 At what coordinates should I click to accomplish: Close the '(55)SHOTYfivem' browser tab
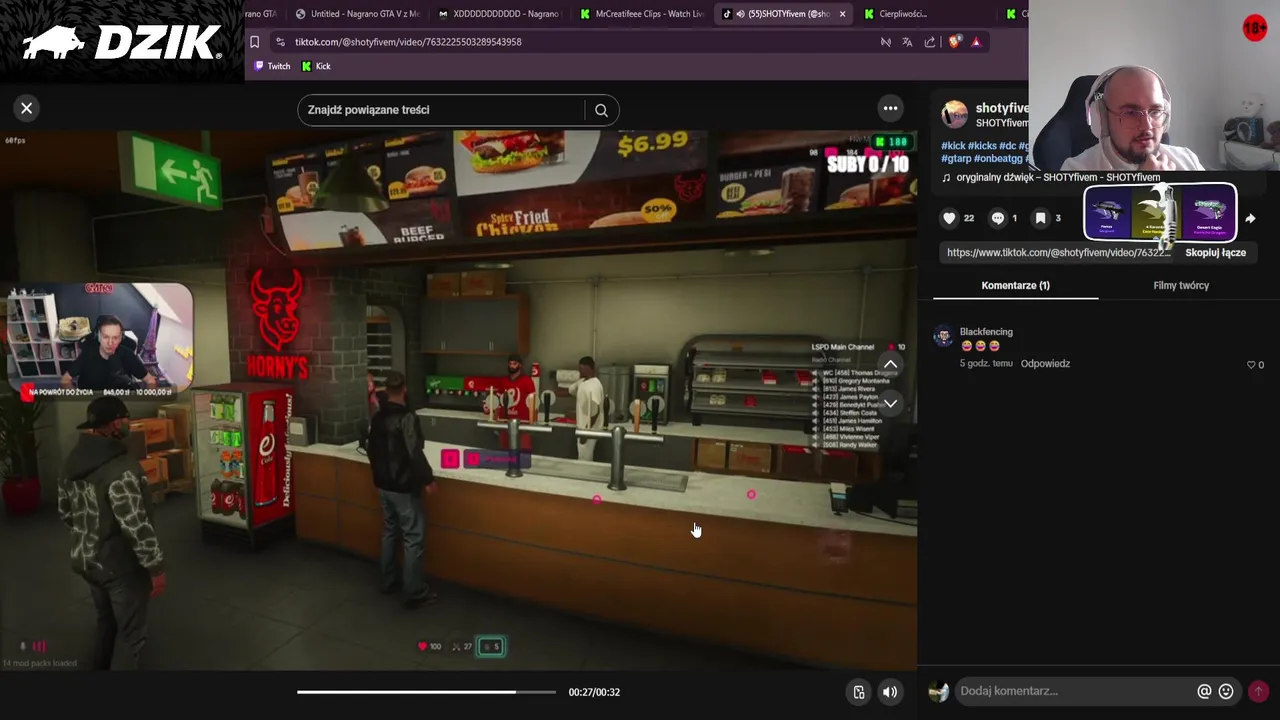click(x=842, y=14)
